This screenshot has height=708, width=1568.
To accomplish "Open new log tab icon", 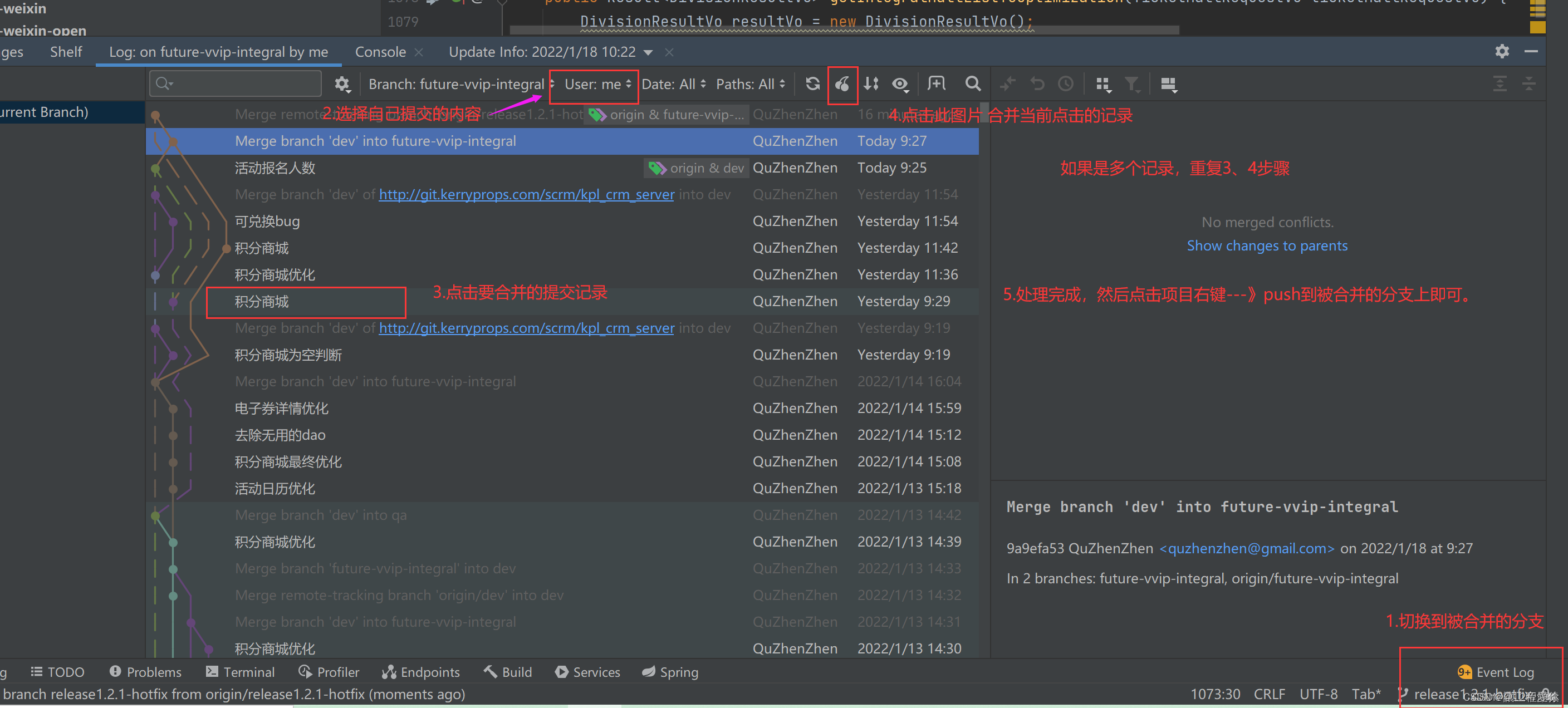I will pos(936,84).
